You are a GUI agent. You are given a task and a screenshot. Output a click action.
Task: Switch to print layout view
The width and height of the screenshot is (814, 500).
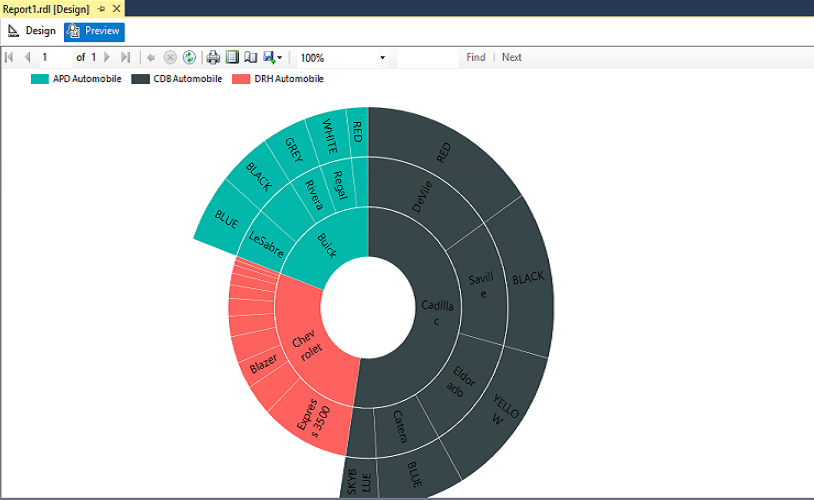(x=233, y=57)
